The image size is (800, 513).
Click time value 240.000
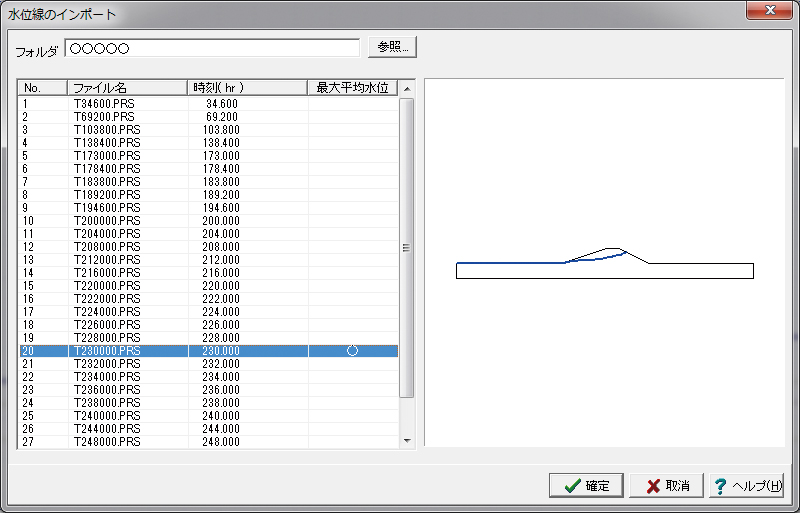pyautogui.click(x=221, y=416)
